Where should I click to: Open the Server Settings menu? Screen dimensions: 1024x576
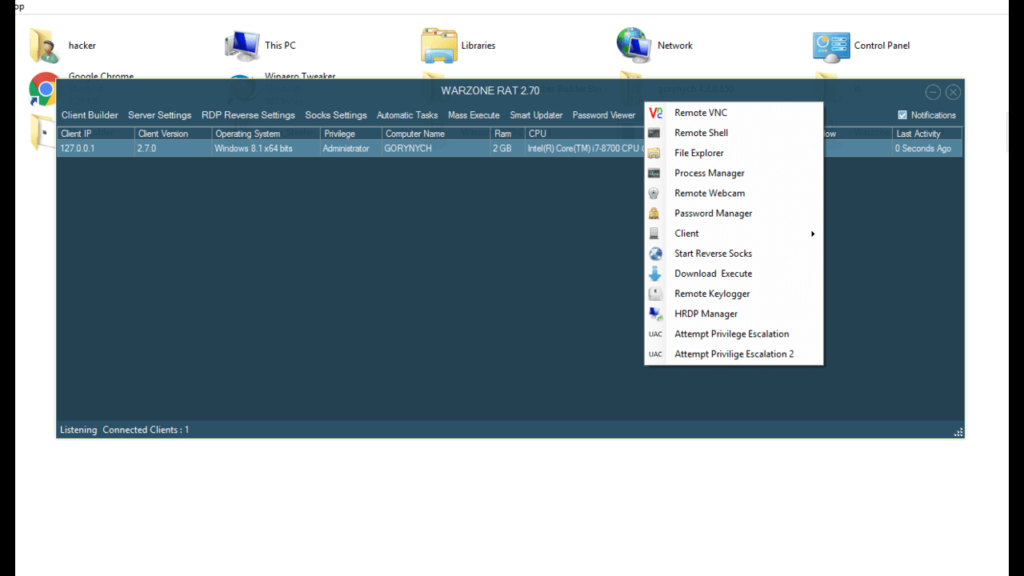pyautogui.click(x=159, y=115)
